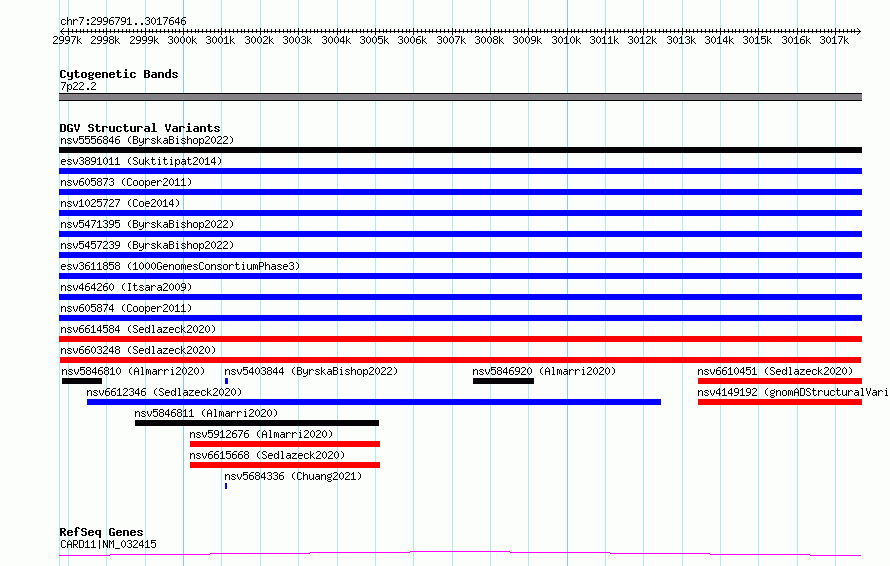890x566 pixels.
Task: Select the 7p22.2 band label
Action: [x=78, y=86]
